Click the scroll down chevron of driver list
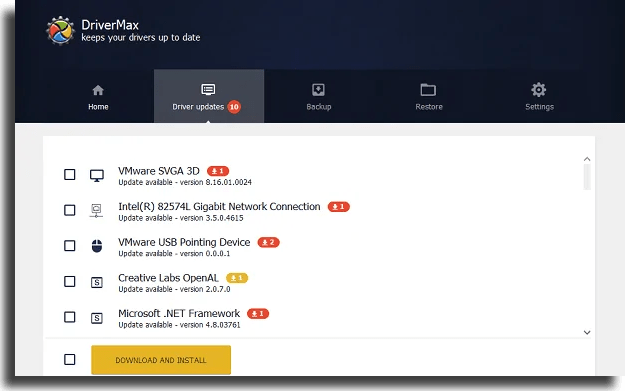The image size is (625, 391). (587, 332)
